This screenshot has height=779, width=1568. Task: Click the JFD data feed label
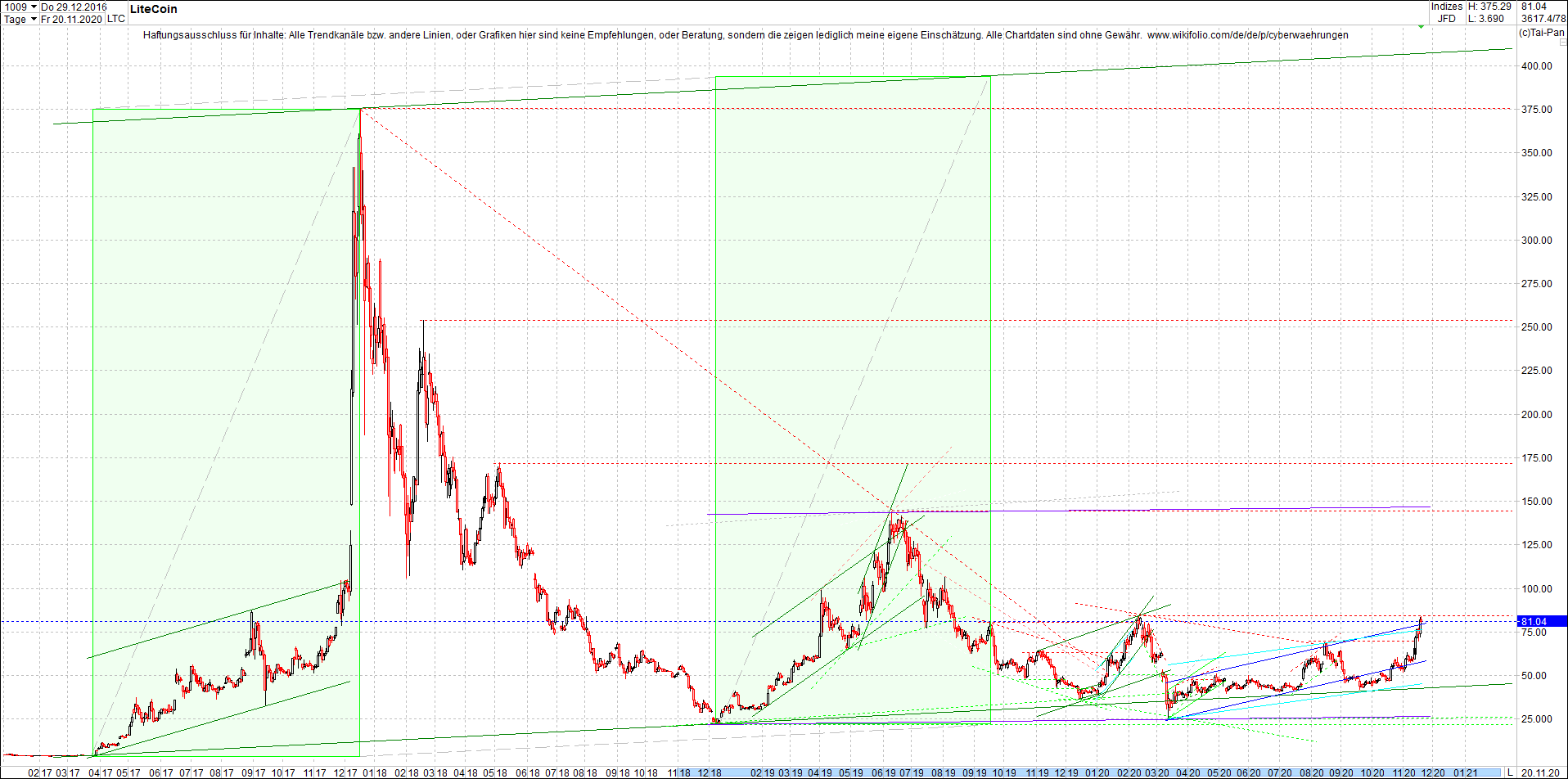[x=1446, y=17]
